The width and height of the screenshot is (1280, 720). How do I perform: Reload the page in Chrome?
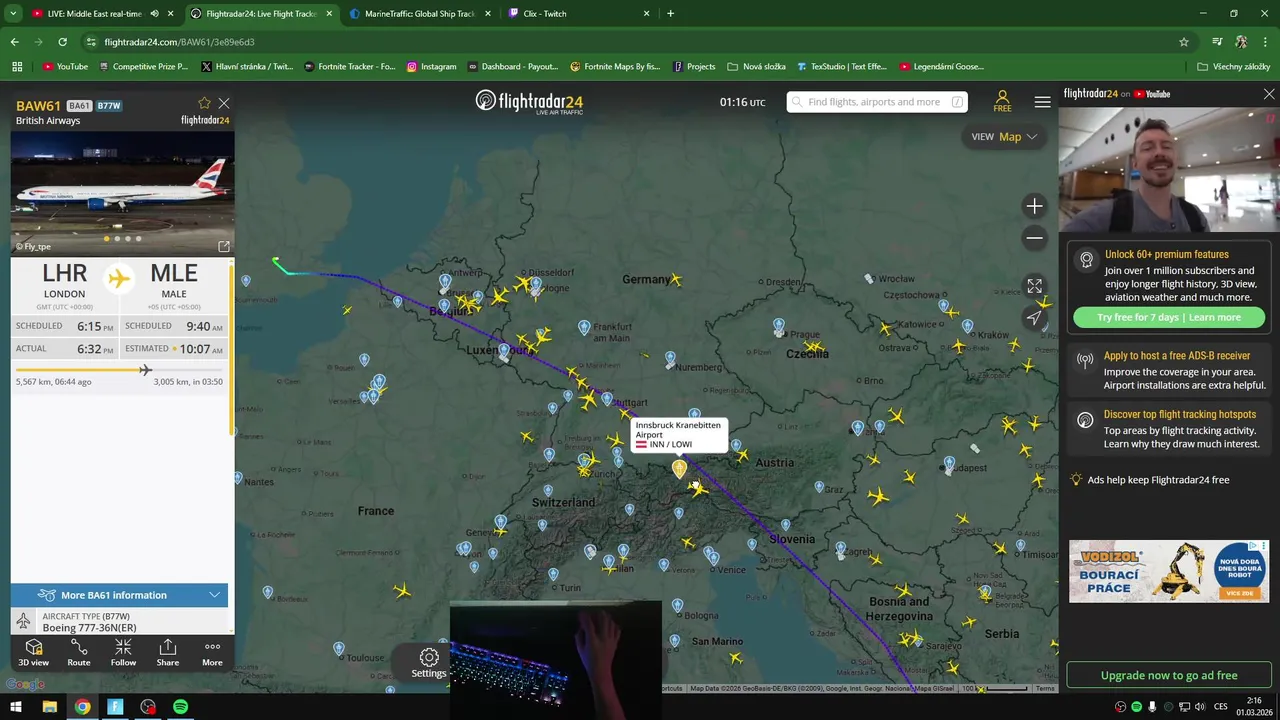coord(62,42)
